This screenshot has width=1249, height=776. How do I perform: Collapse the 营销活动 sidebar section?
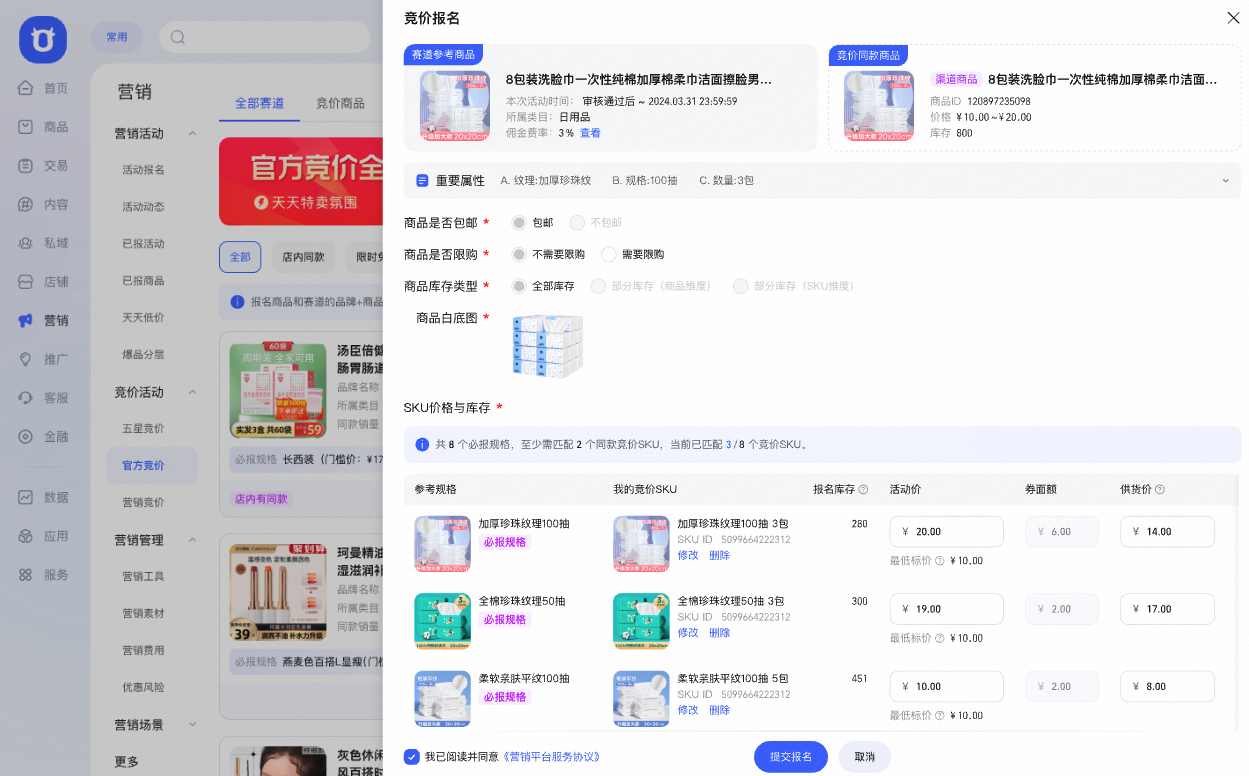coord(192,133)
